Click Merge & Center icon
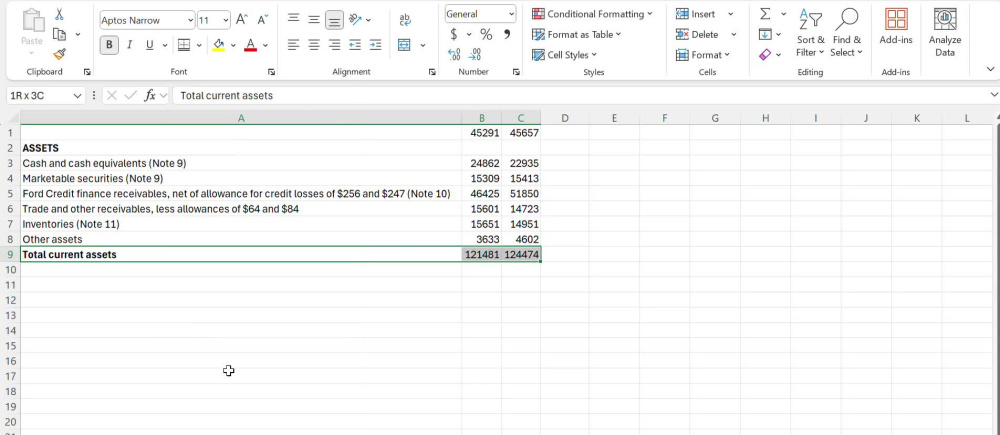Viewport: 1000px width, 435px height. pyautogui.click(x=404, y=45)
